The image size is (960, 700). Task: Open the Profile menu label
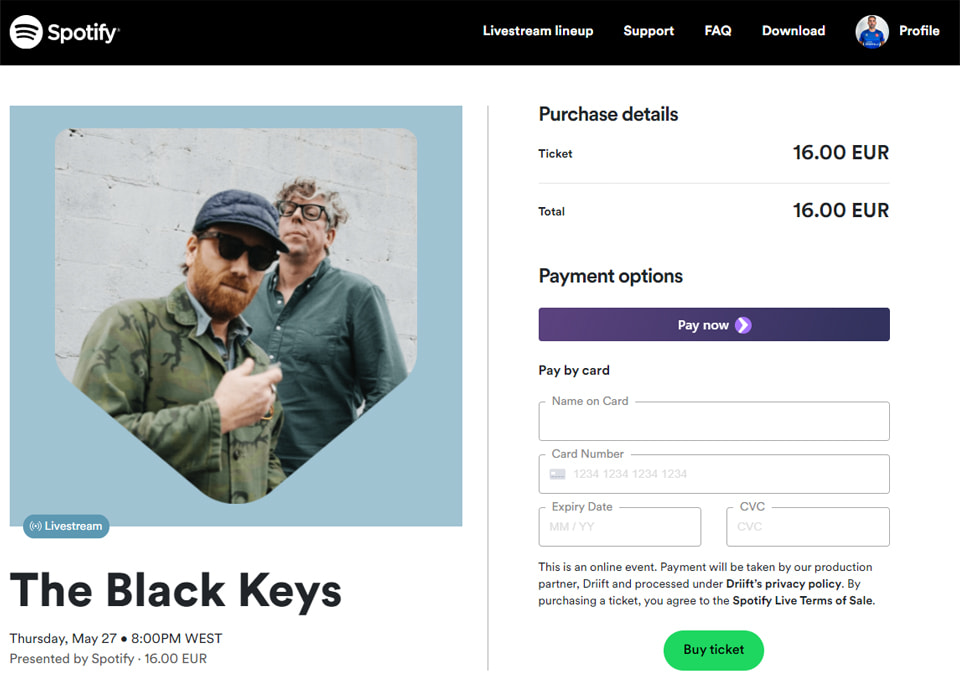tap(919, 31)
